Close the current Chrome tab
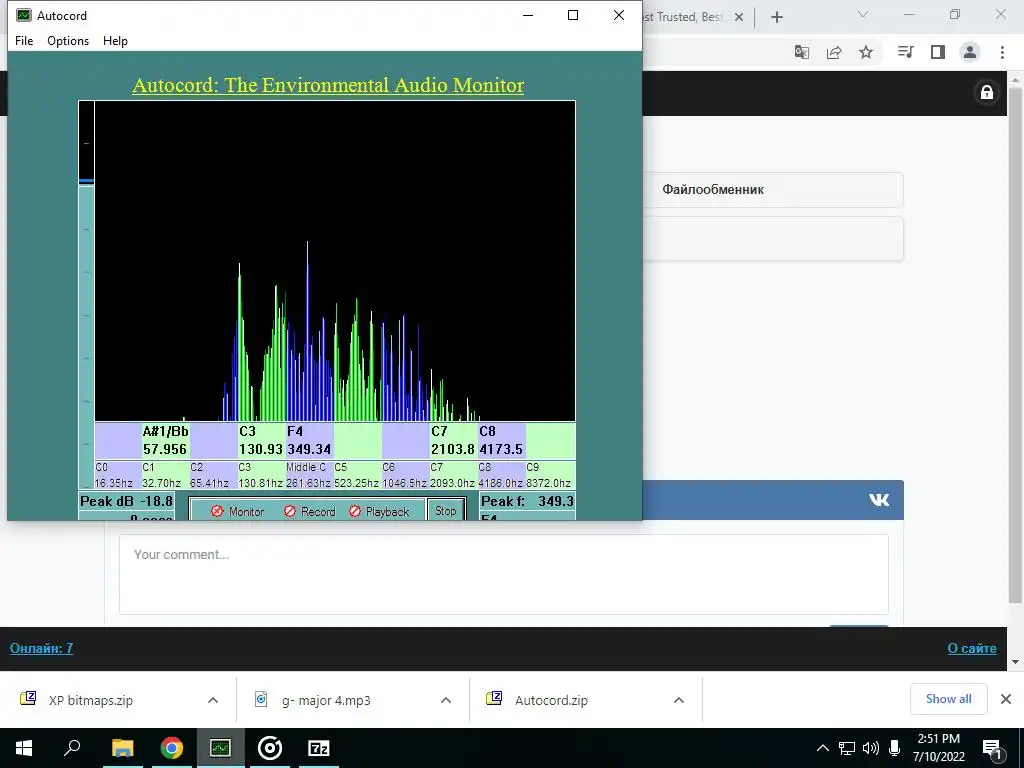This screenshot has width=1024, height=768. (x=739, y=17)
